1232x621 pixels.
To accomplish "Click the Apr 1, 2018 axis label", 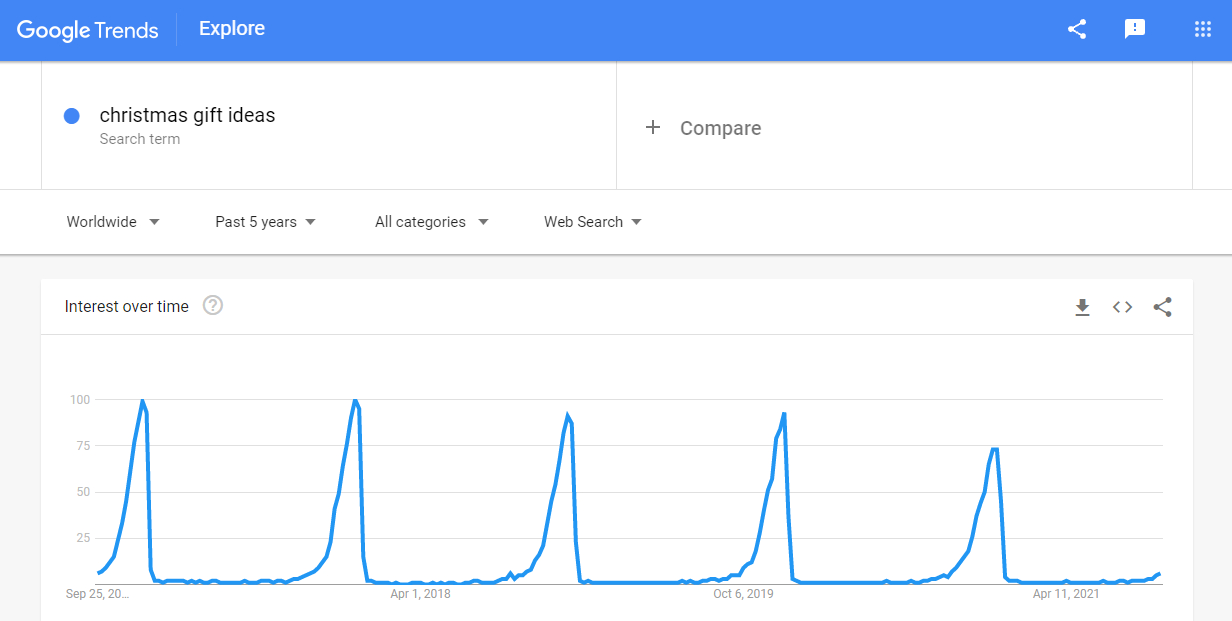I will [x=420, y=594].
